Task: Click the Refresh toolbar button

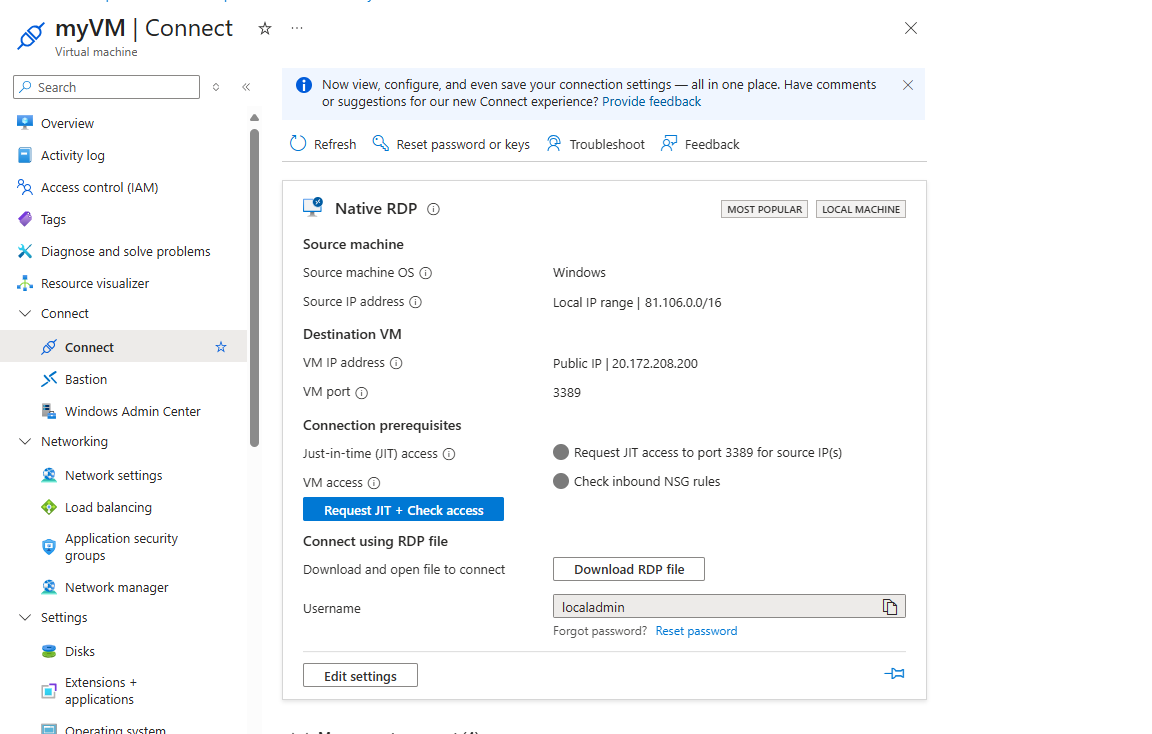Action: point(323,144)
